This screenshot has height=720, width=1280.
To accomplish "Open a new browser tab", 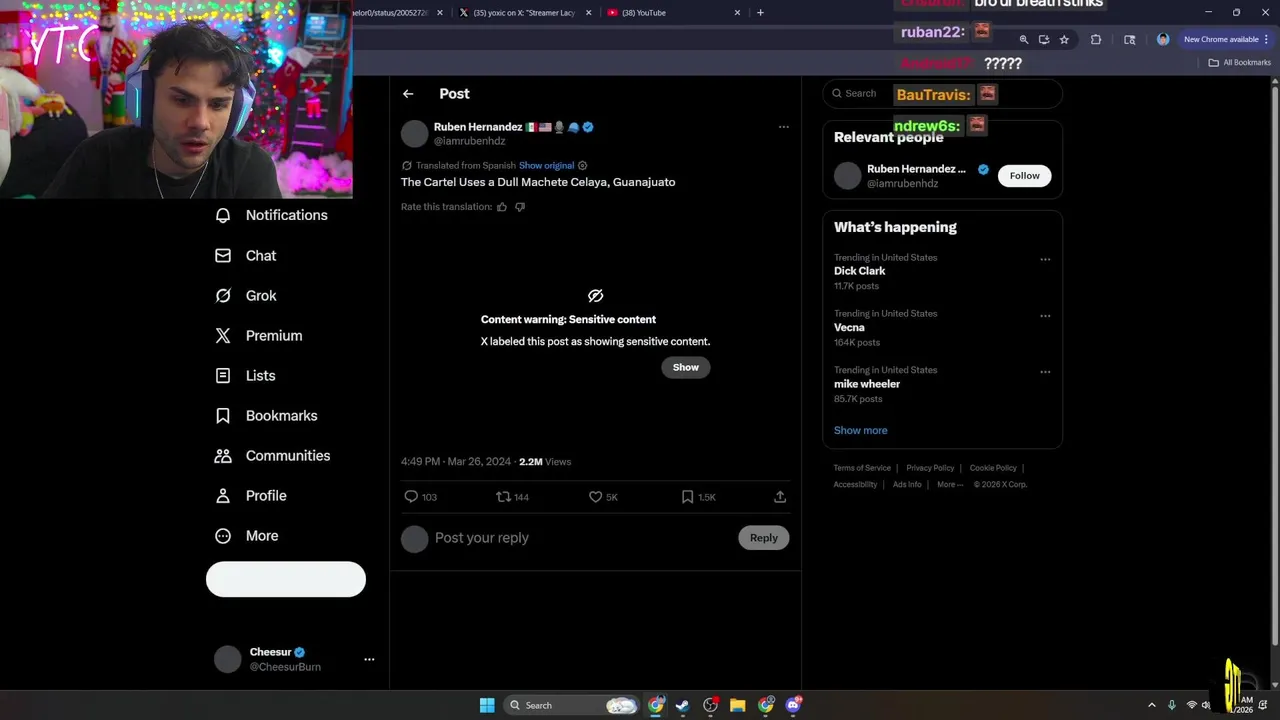I will pos(760,13).
